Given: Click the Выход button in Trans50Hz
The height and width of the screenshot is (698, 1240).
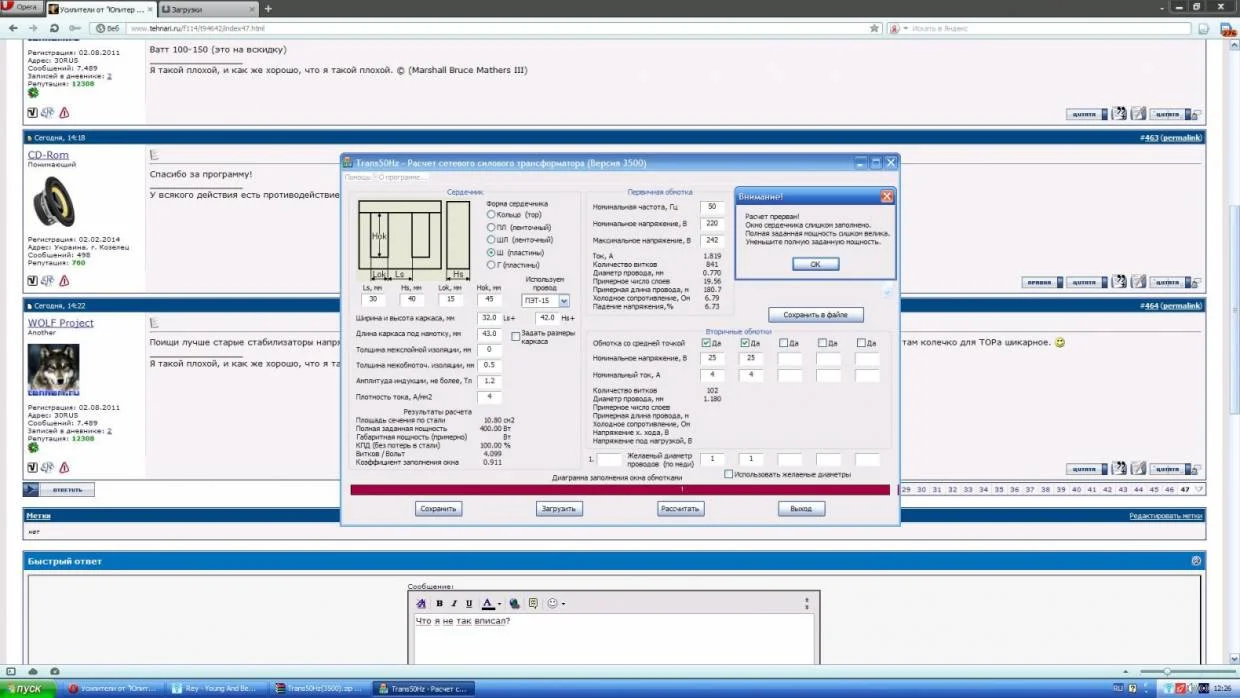Looking at the screenshot, I should pos(801,508).
